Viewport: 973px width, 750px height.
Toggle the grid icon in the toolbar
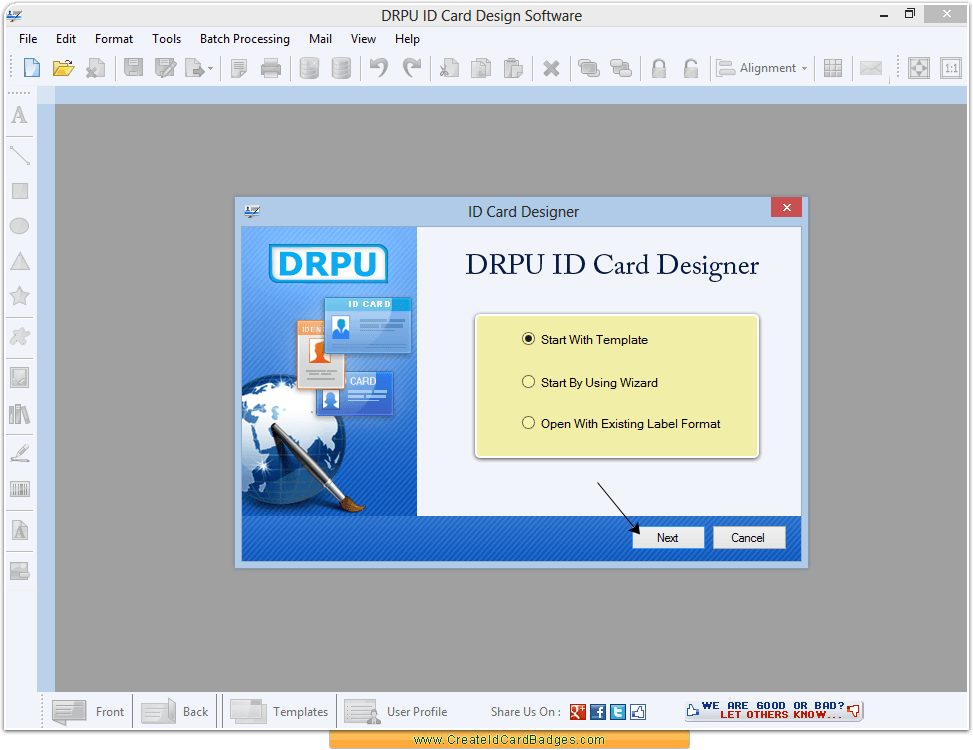tap(833, 68)
